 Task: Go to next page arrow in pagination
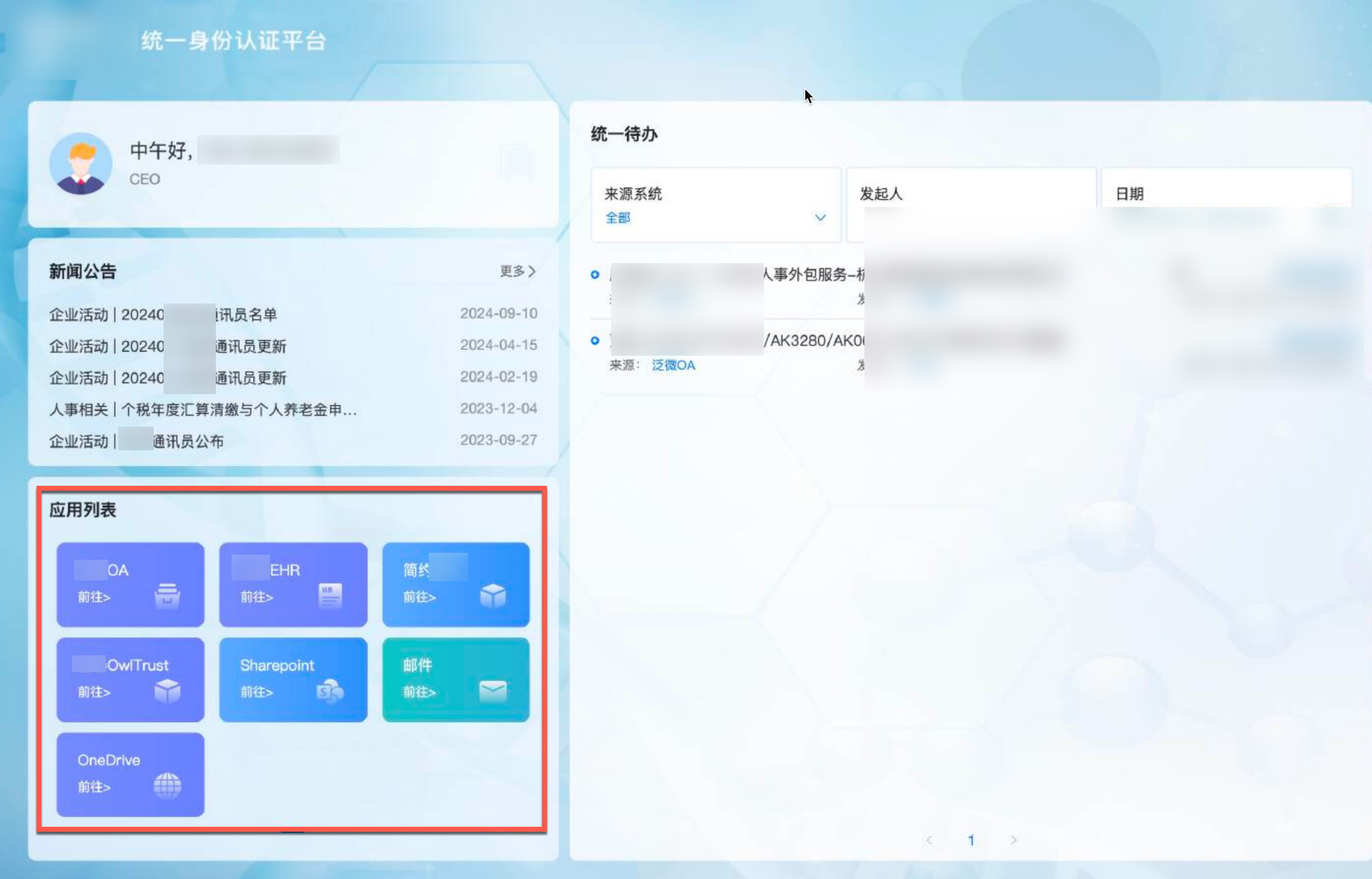1013,840
